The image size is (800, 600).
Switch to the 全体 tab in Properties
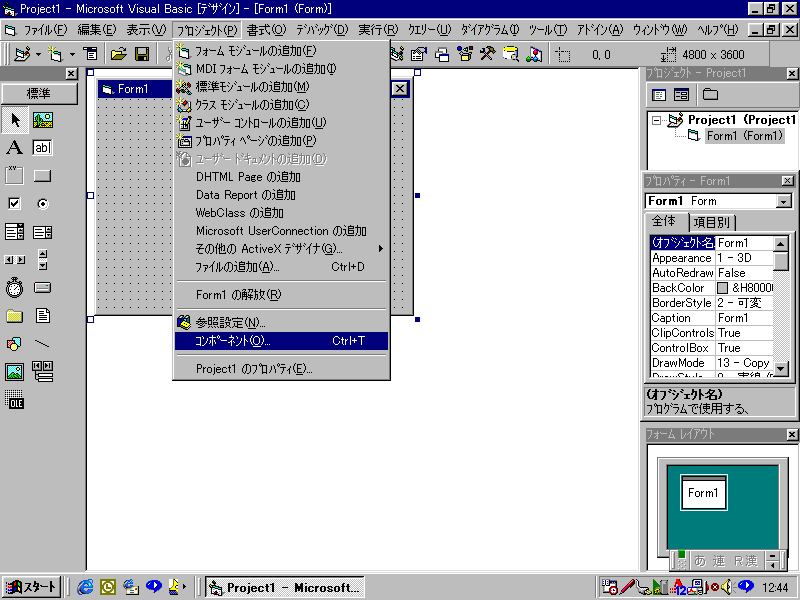click(664, 221)
